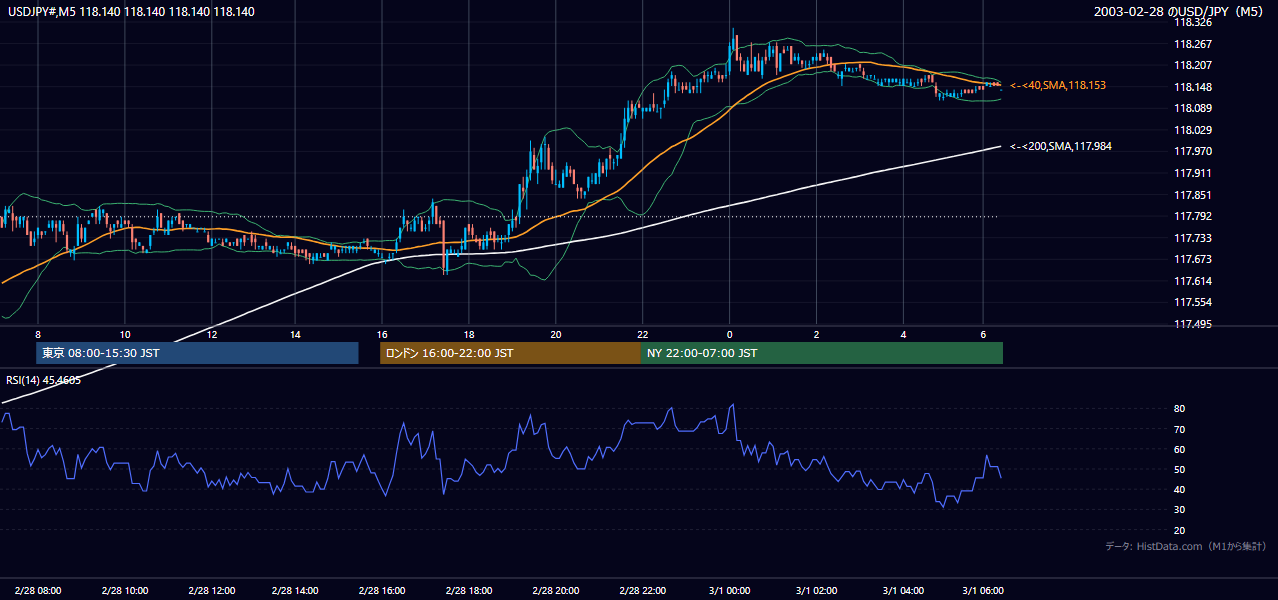Click the USDJPY#,M5 symbol header text
Viewport: 1278px width, 600px height.
pos(131,12)
